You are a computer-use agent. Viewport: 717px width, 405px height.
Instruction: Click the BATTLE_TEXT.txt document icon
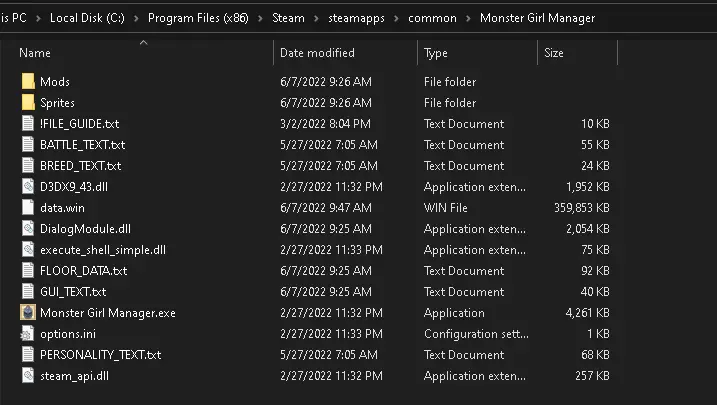[x=28, y=144]
